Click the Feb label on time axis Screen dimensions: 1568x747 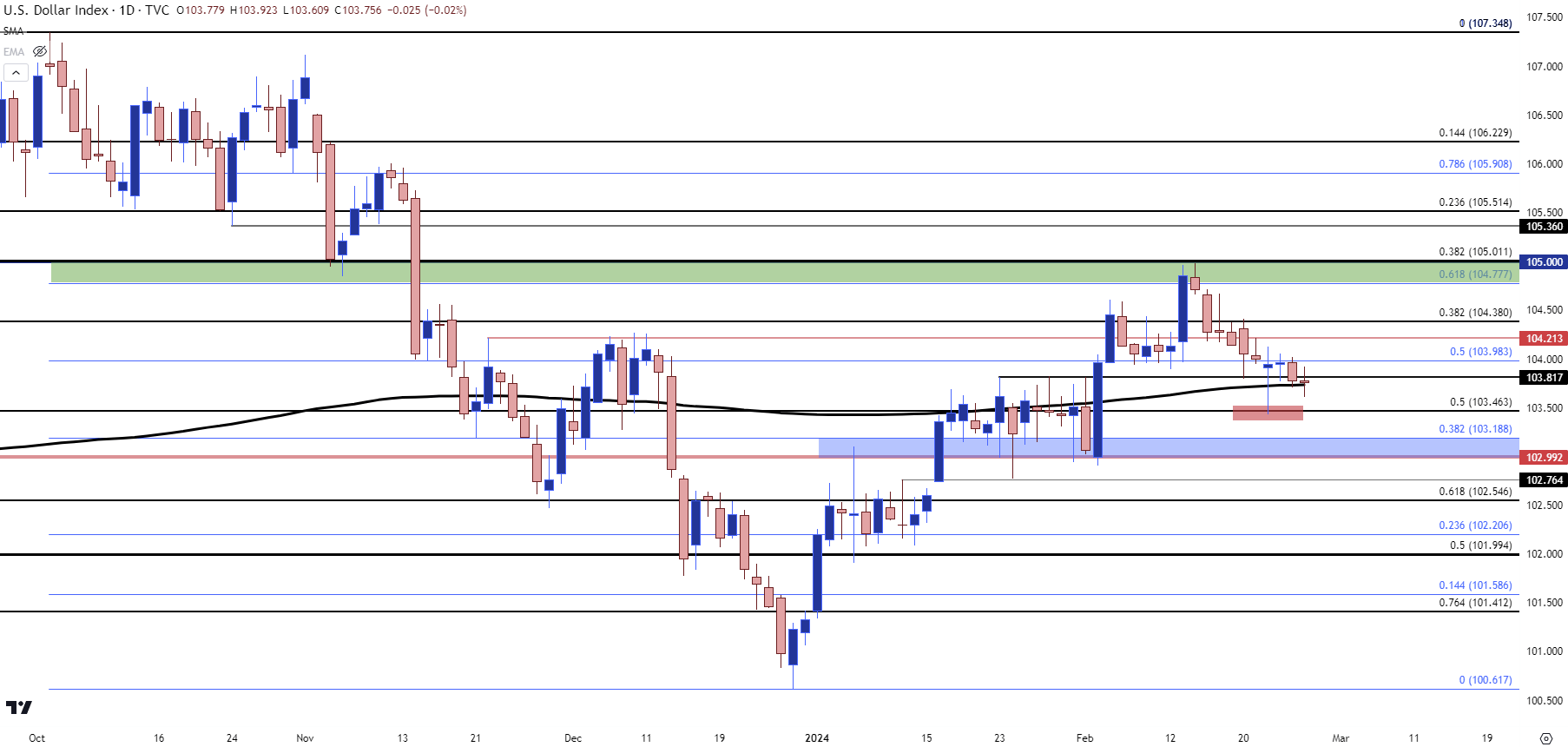click(x=1084, y=738)
